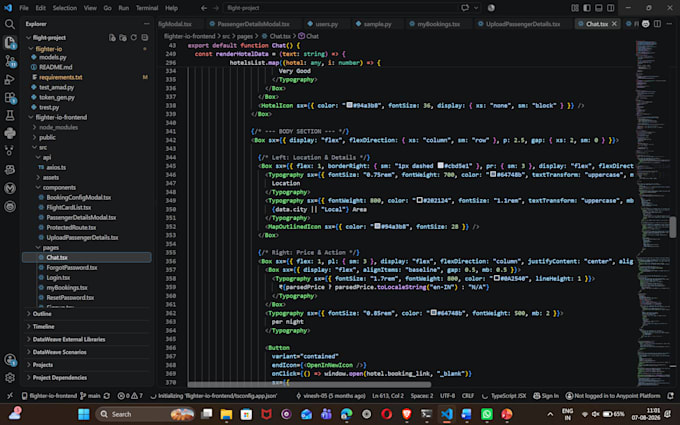Toggle primary side bar layout button

(587, 8)
